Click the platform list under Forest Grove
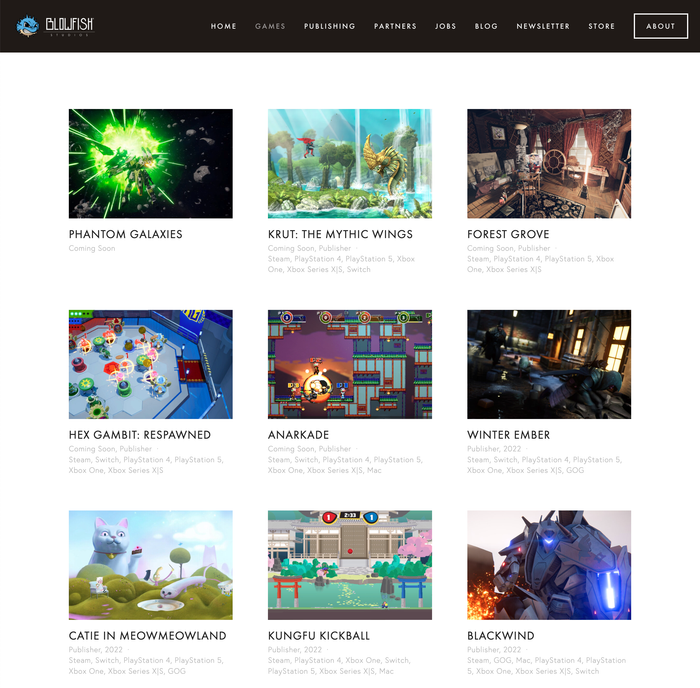Image resolution: width=700 pixels, height=688 pixels. tap(540, 264)
